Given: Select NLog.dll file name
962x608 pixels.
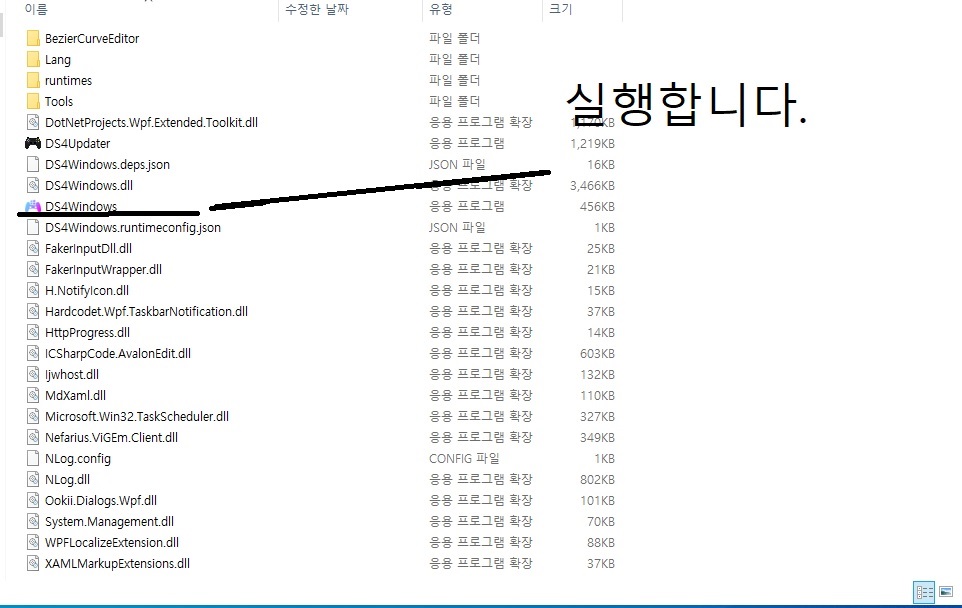Looking at the screenshot, I should [67, 479].
